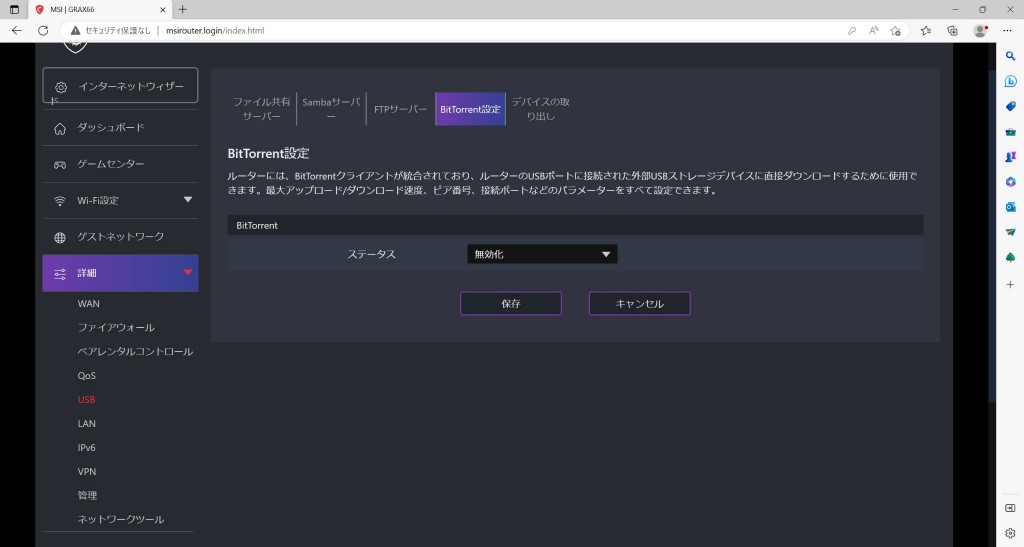Open the sidebar shopping tag icon
This screenshot has width=1024, height=547.
pyautogui.click(x=1010, y=106)
